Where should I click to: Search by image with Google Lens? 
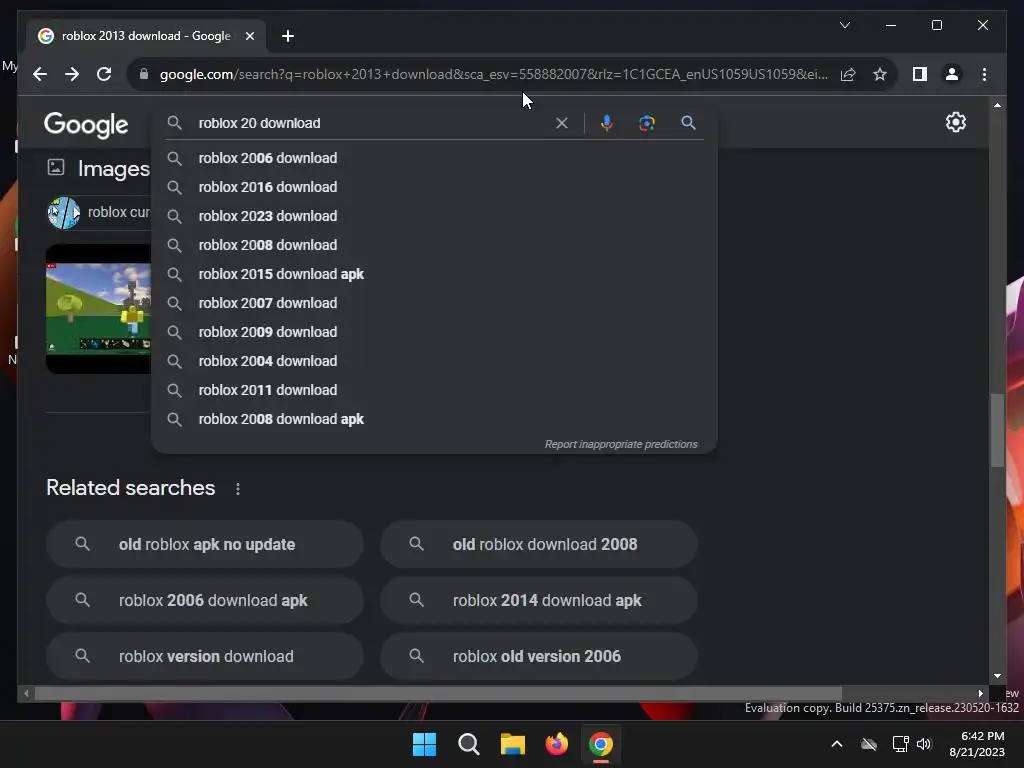647,123
